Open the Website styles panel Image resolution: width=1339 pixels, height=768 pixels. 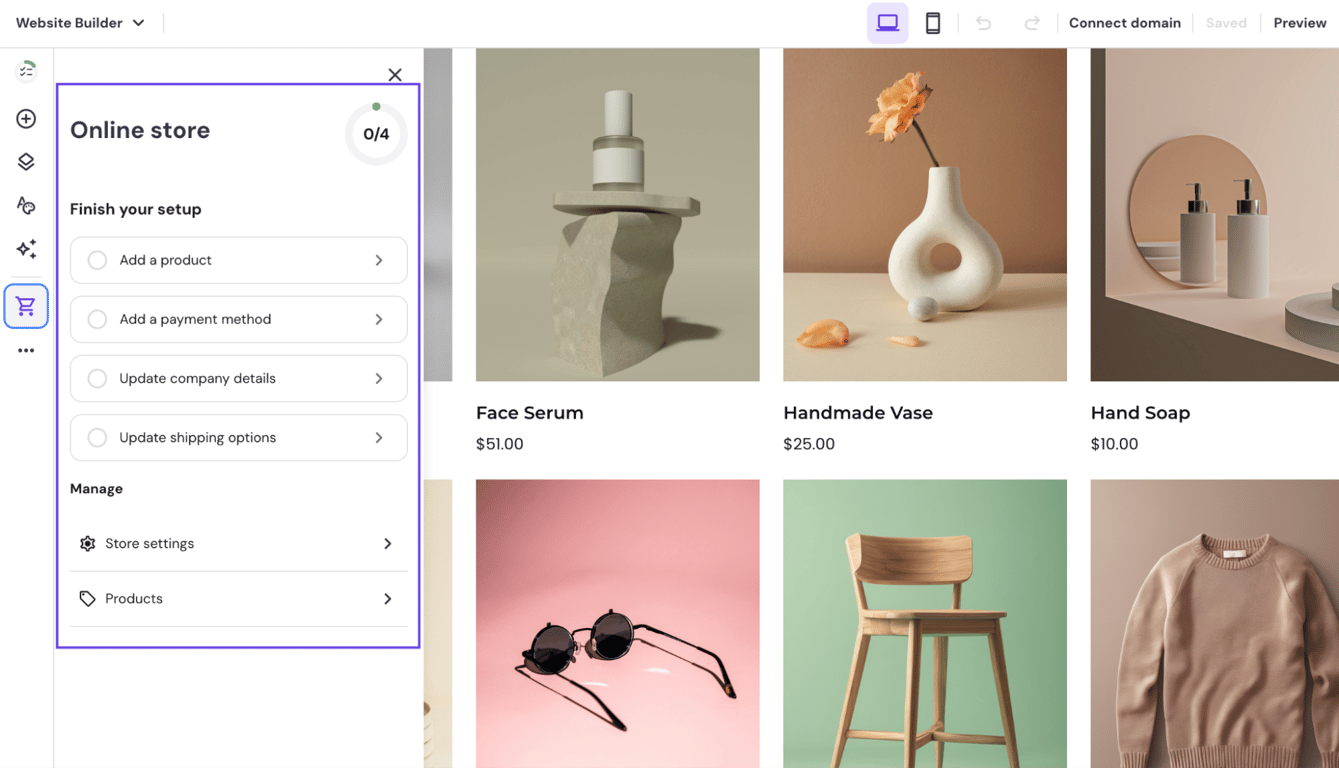[25, 206]
